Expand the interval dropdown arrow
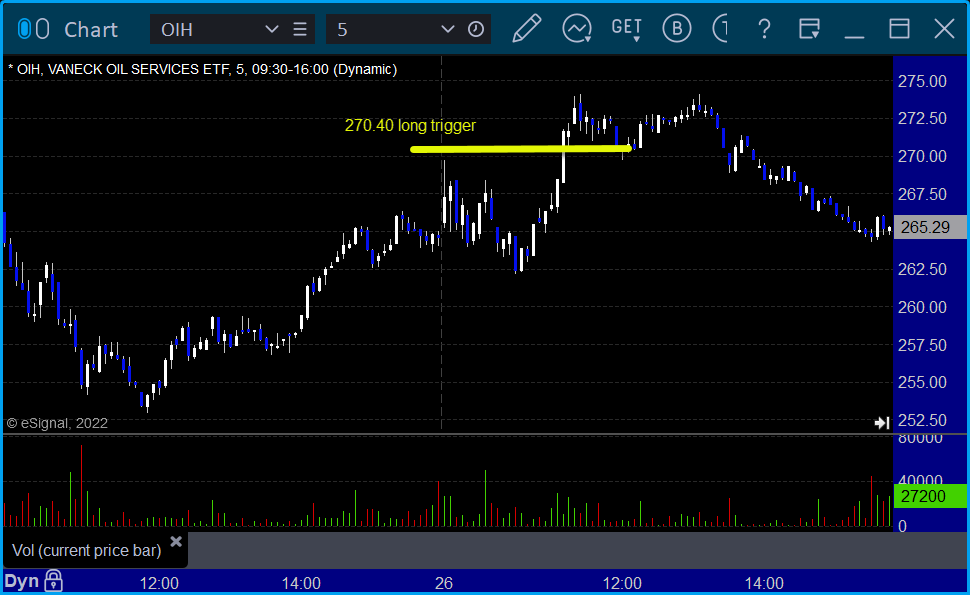 (x=448, y=29)
